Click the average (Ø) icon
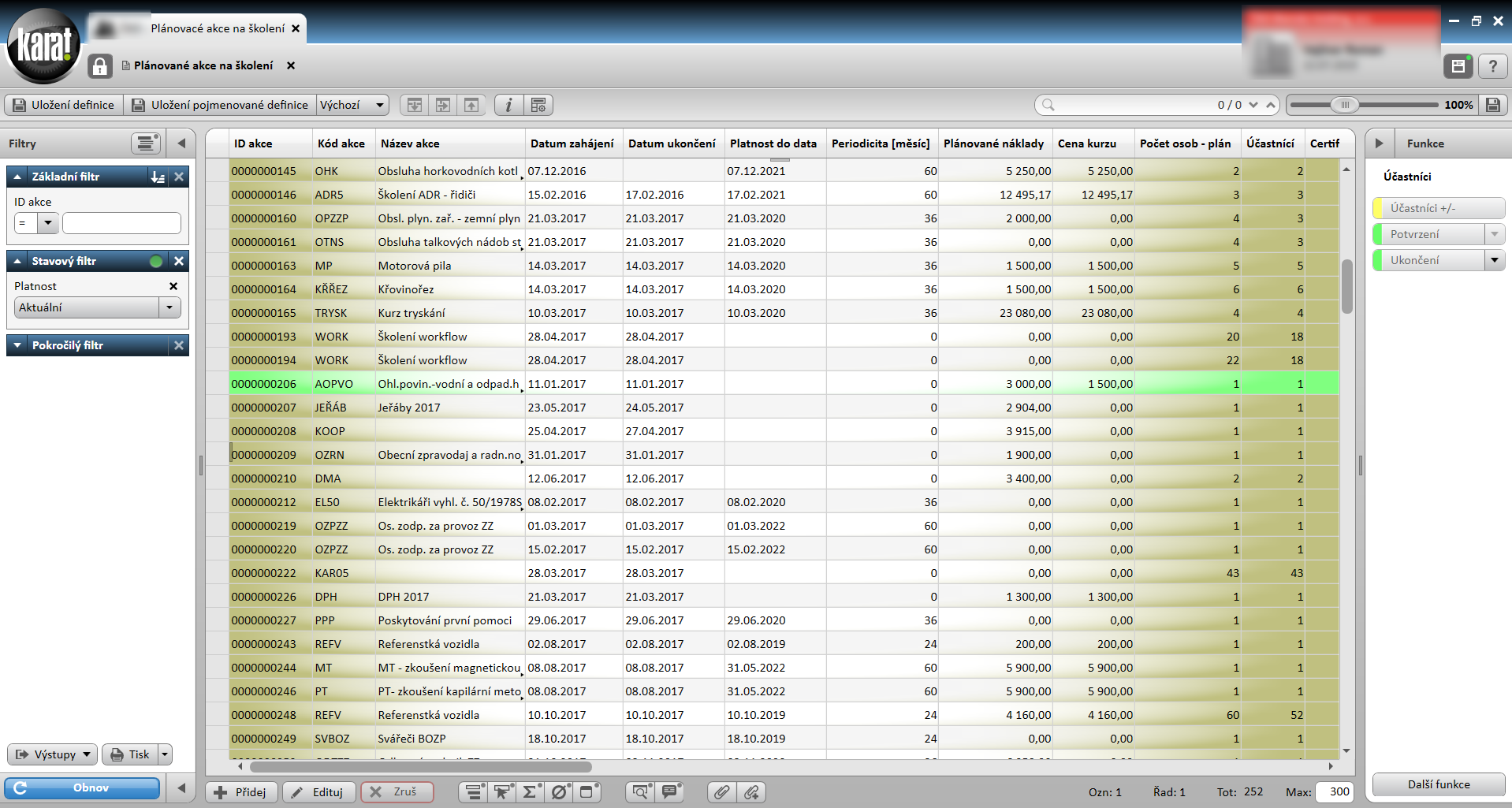 tap(558, 792)
